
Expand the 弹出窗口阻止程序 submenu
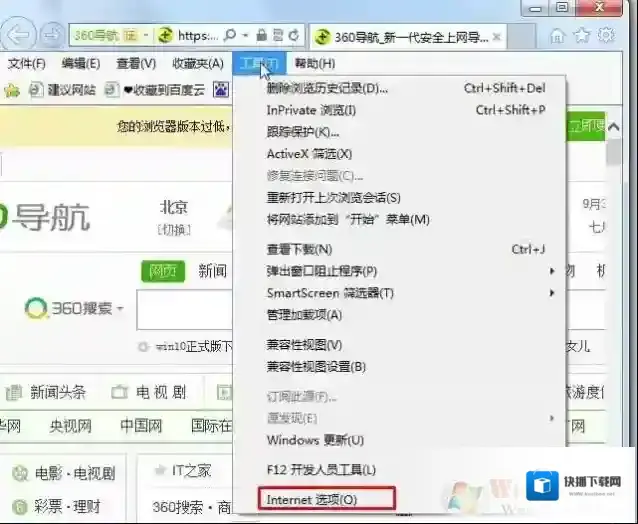coord(321,271)
